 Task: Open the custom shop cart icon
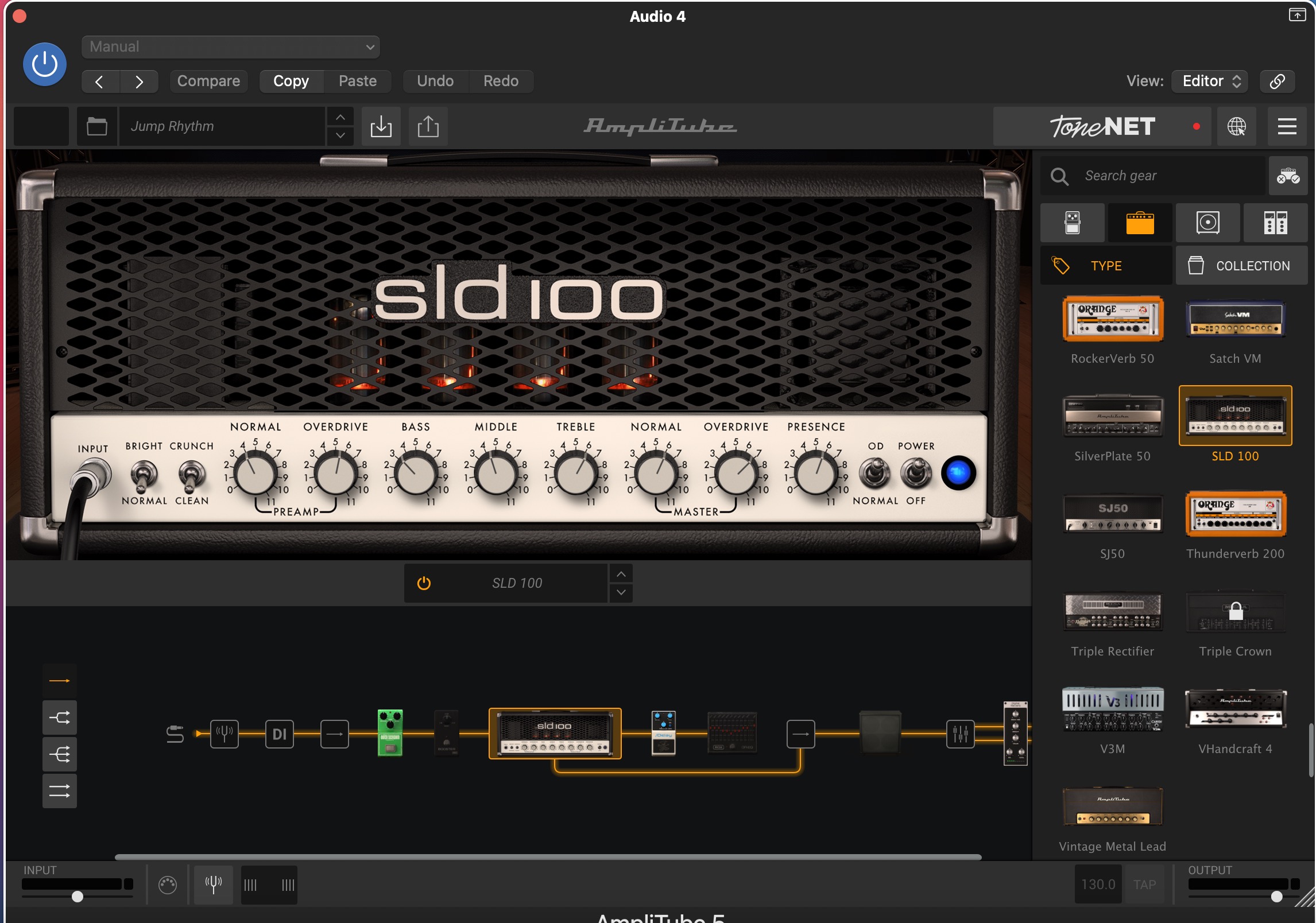[x=1288, y=176]
